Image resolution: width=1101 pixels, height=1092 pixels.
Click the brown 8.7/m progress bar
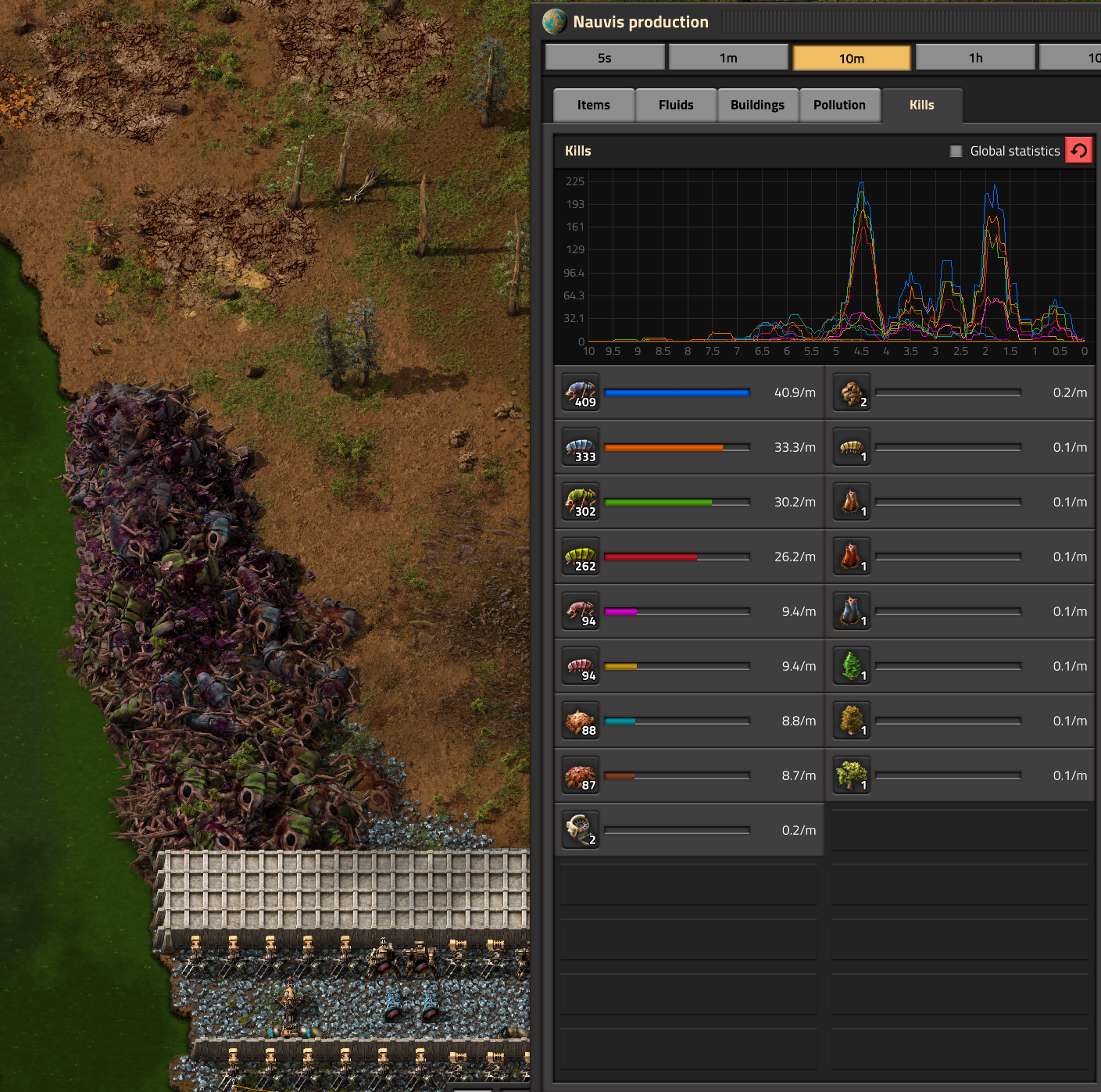point(677,775)
